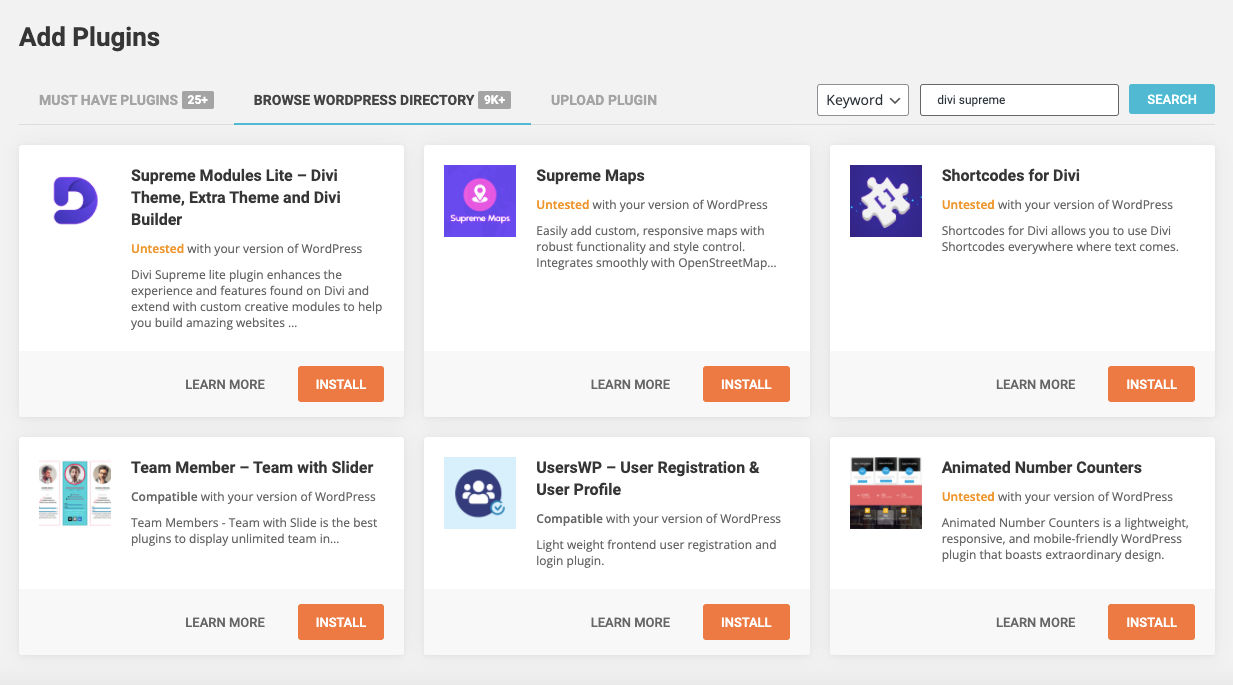Open the Keyword filter dropdown
This screenshot has height=685, width=1233.
[862, 99]
